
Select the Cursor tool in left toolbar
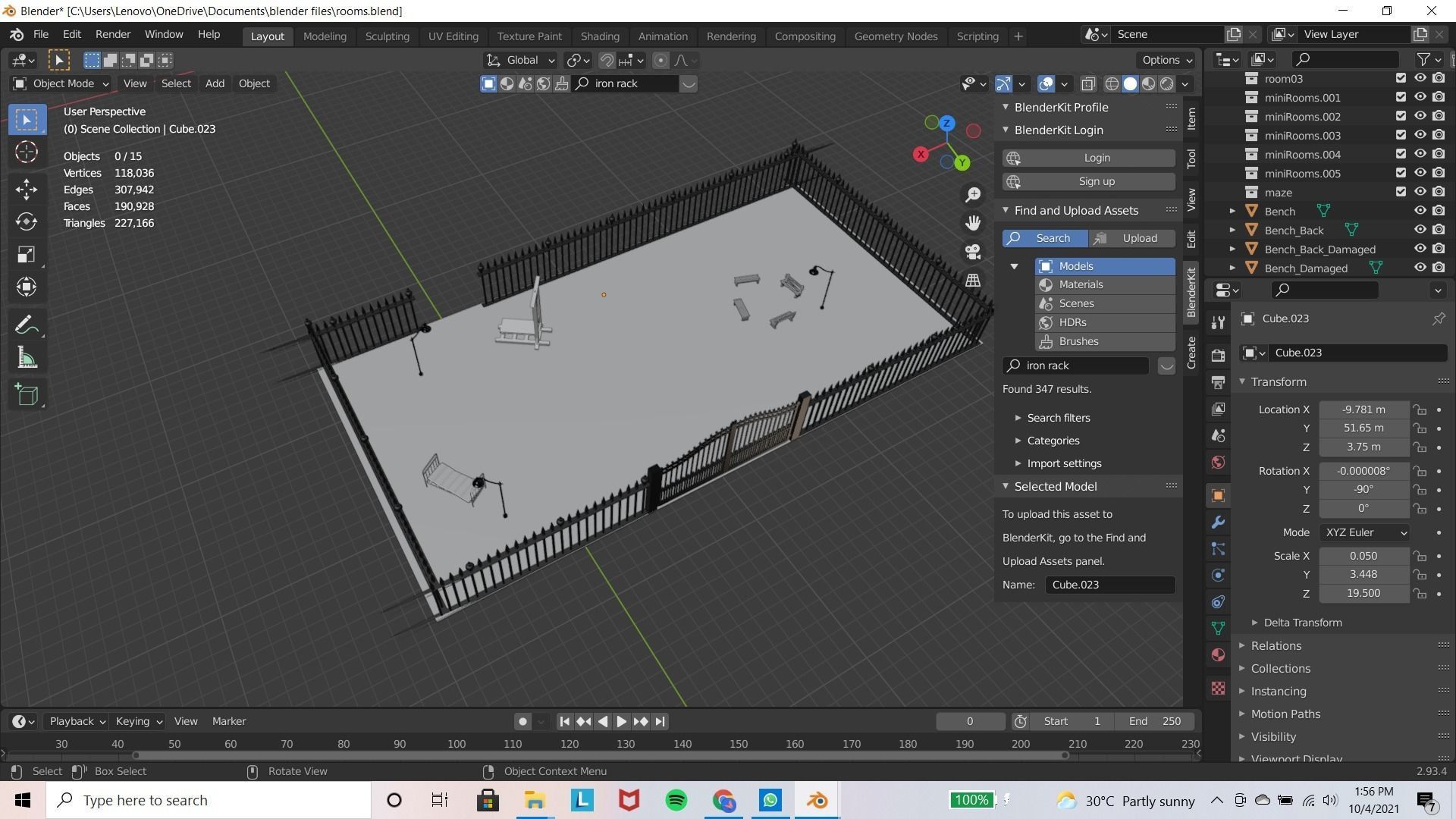click(27, 152)
